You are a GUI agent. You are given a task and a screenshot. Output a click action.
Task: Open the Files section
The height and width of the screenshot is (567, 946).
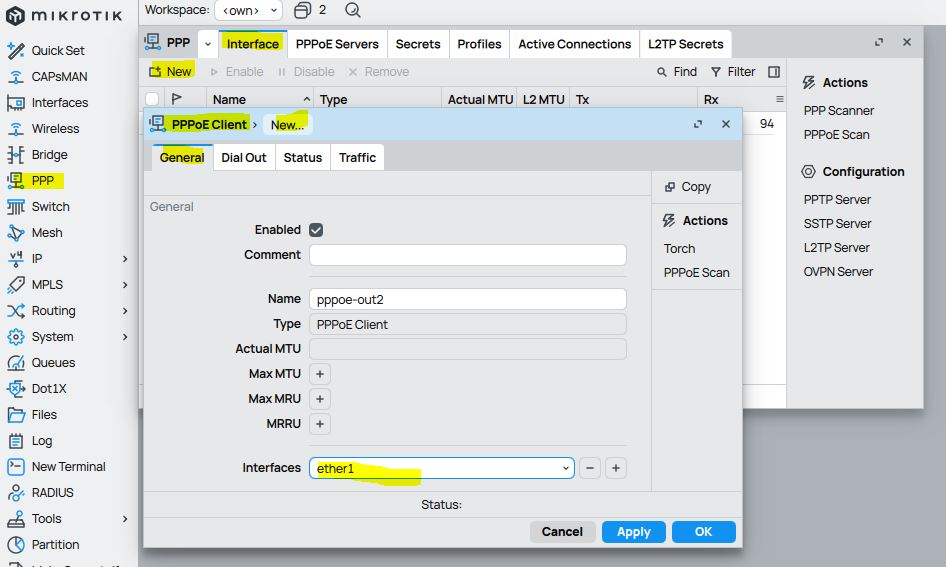point(44,415)
